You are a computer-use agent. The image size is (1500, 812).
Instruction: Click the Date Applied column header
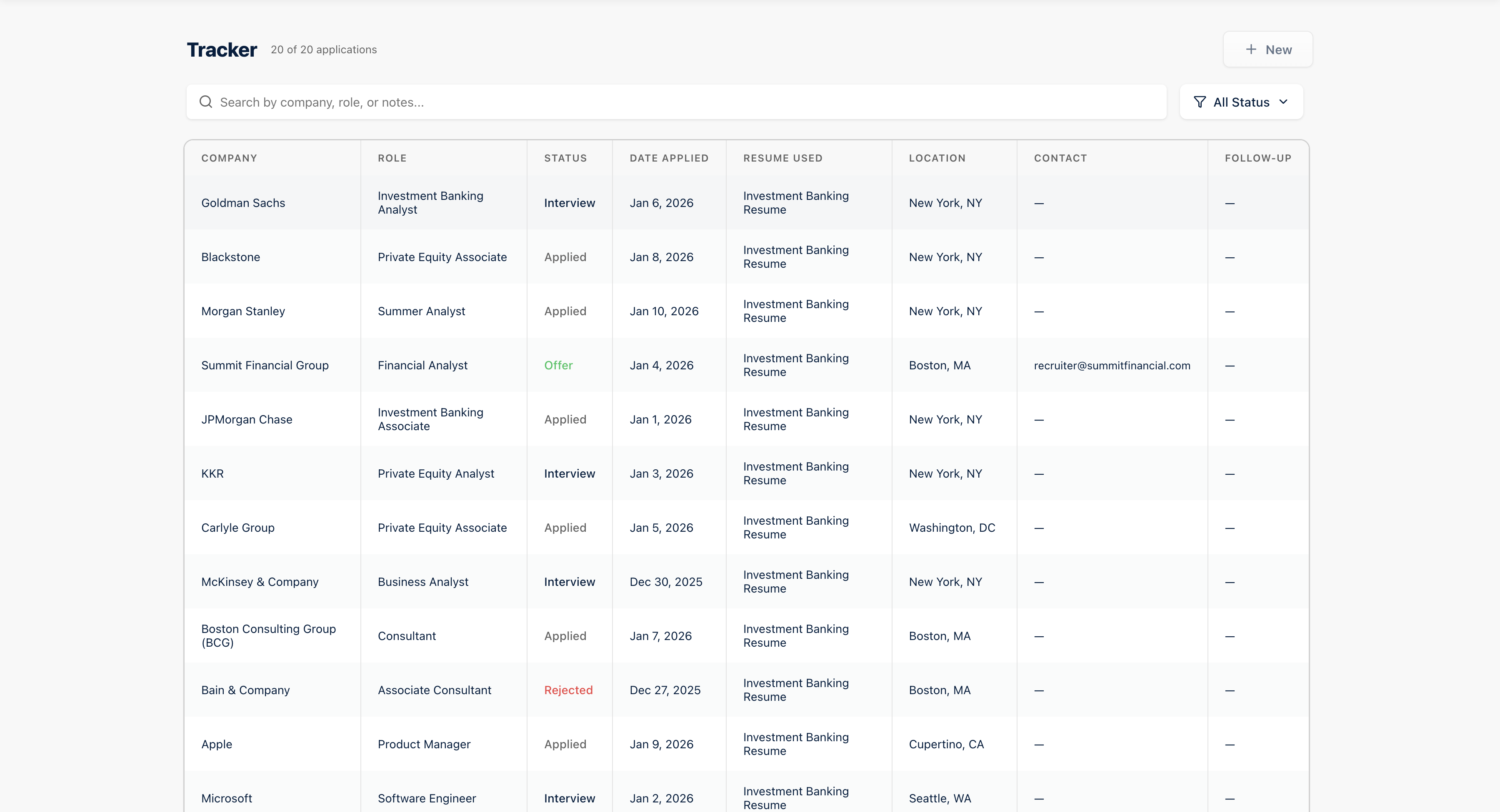point(668,158)
